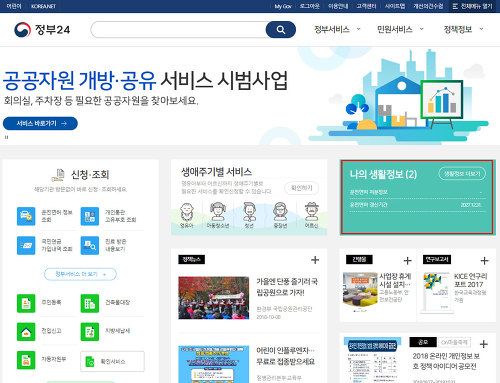Click the 생활정보 더보기 button
The width and height of the screenshot is (500, 383).
pyautogui.click(x=462, y=174)
